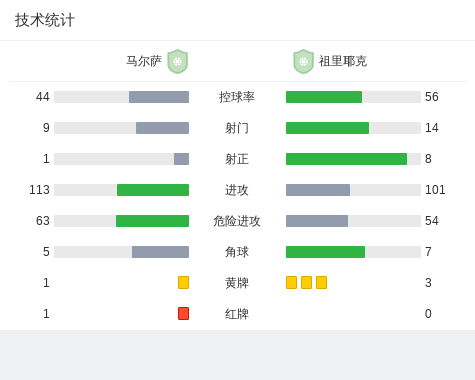Click 祖里耶克's third yellow card icon
The width and height of the screenshot is (475, 380).
pos(321,282)
